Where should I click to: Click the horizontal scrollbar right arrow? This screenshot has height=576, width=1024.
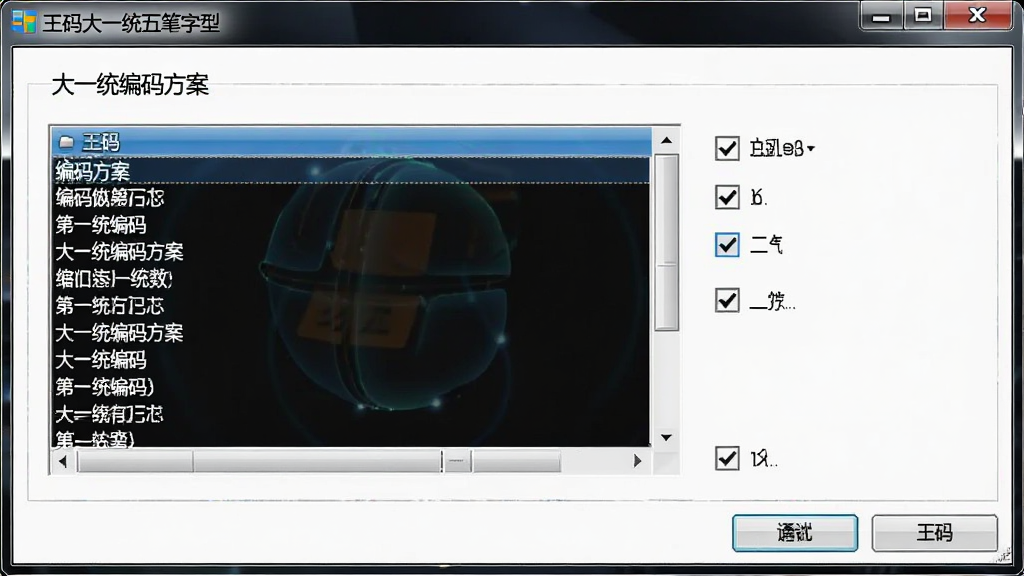(637, 461)
